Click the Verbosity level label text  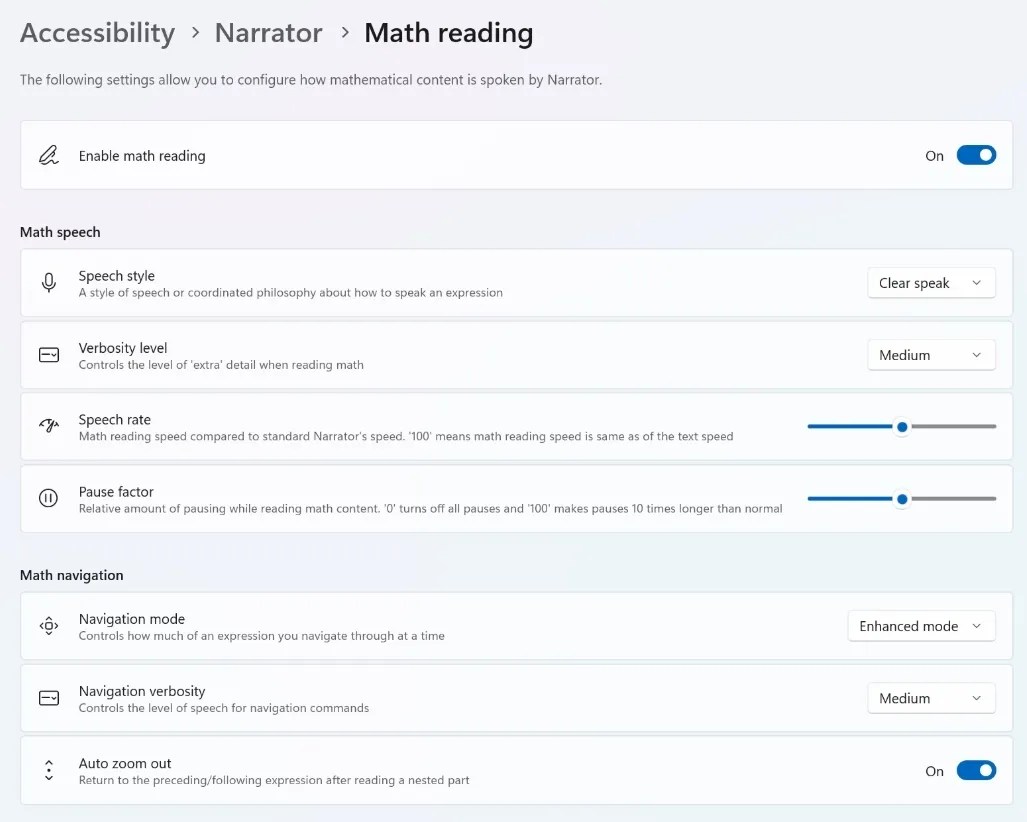click(122, 348)
